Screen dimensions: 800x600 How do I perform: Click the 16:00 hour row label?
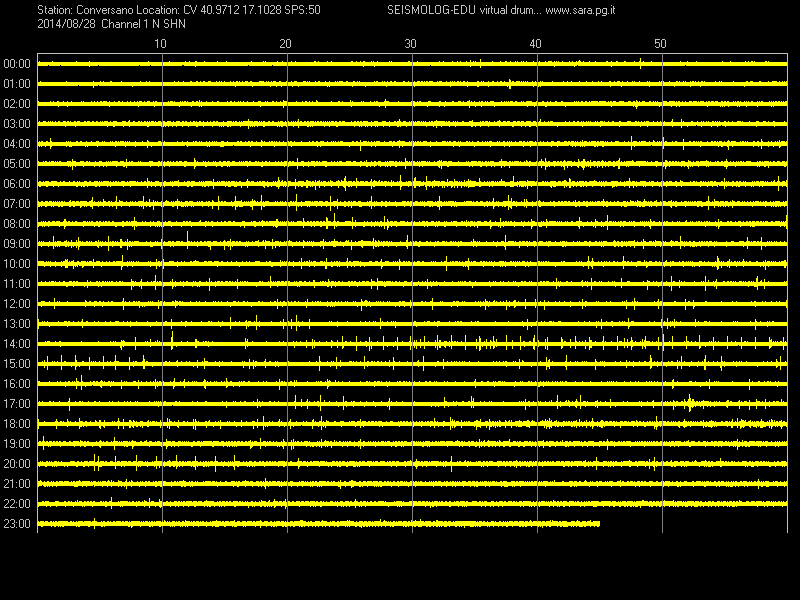pyautogui.click(x=17, y=384)
